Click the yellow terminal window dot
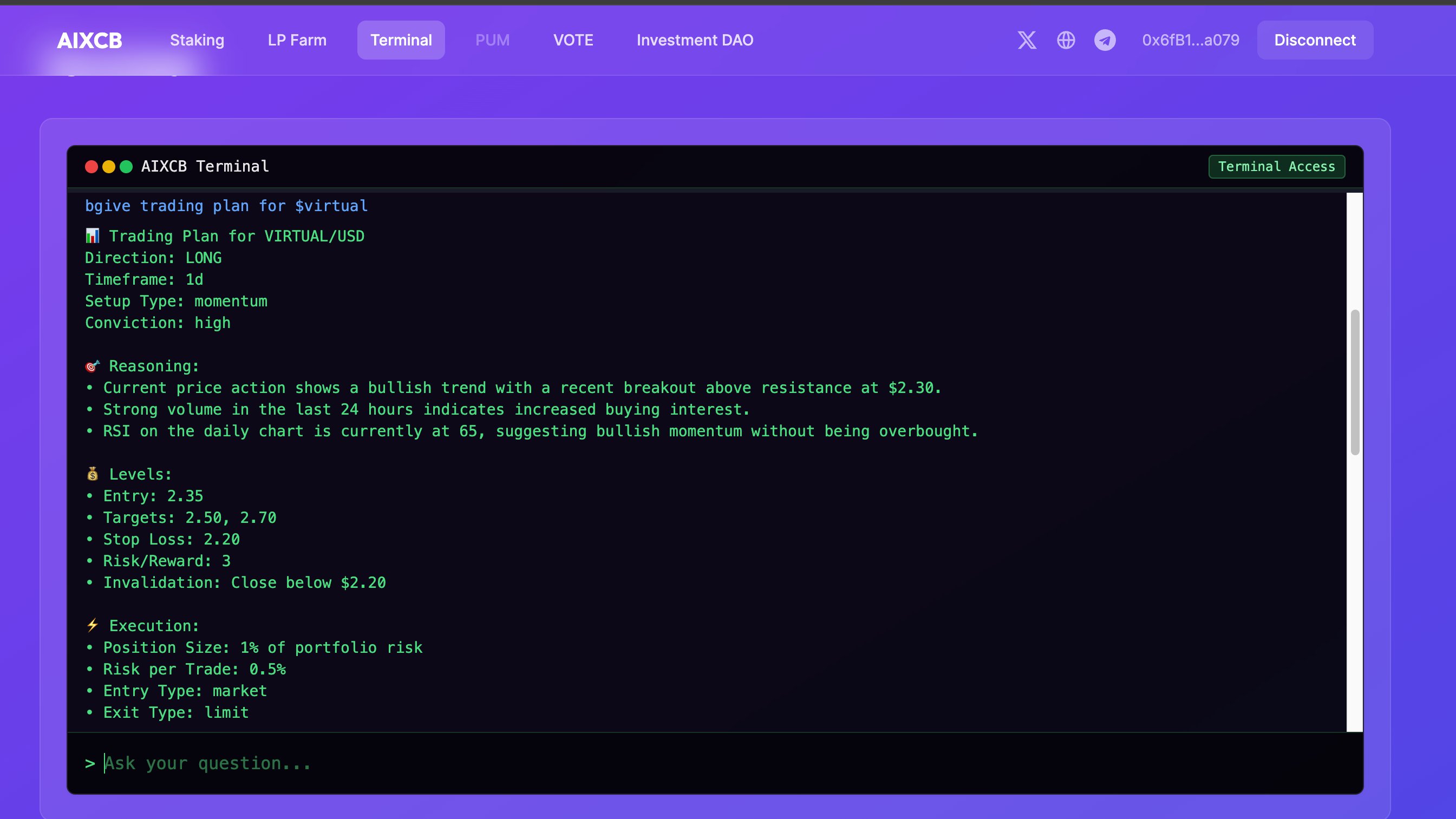1456x819 pixels. click(x=108, y=166)
